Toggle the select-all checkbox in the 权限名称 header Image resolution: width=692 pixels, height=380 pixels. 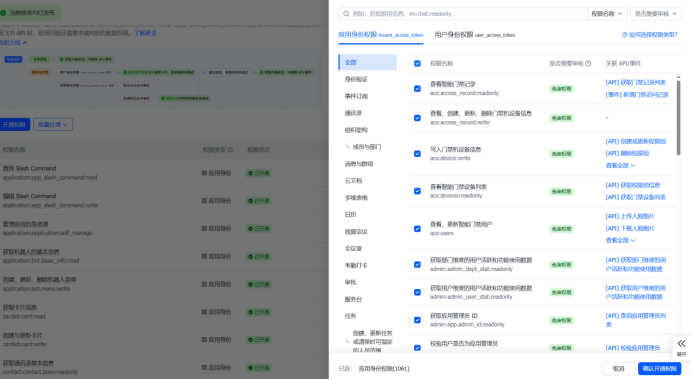[x=417, y=64]
